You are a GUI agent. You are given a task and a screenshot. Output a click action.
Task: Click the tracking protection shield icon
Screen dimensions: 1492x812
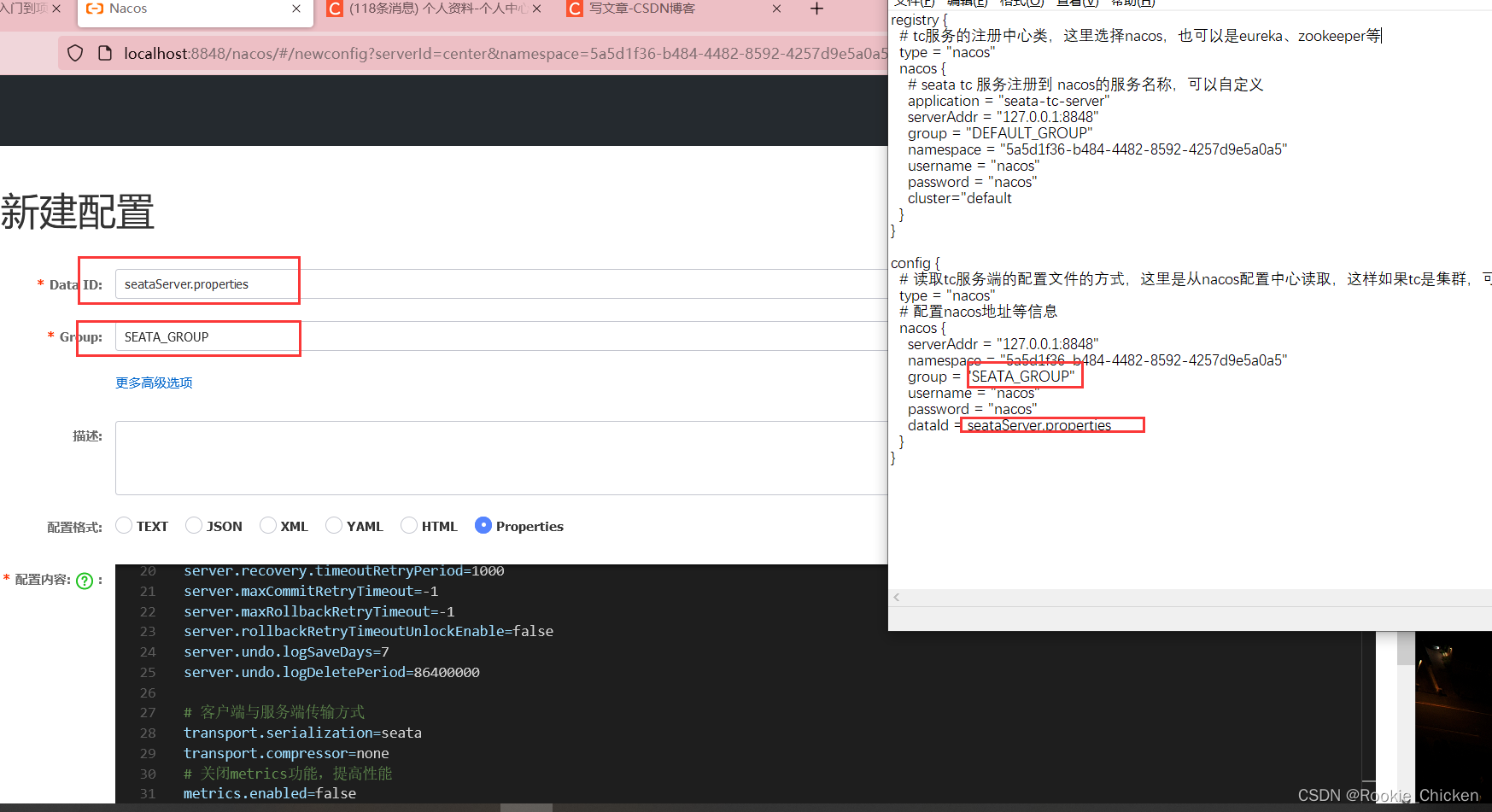(75, 53)
